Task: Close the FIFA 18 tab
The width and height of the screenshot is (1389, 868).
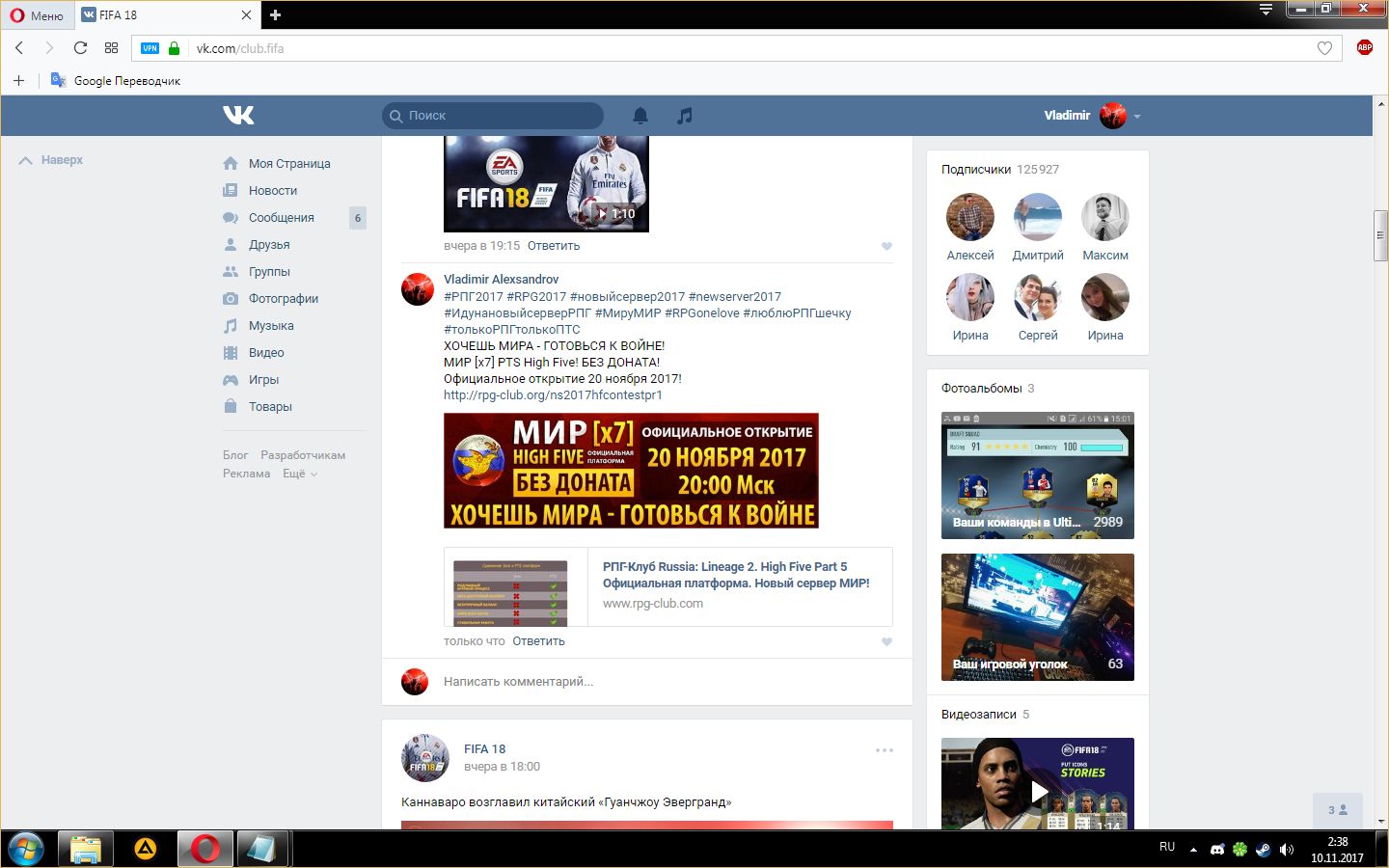Action: (246, 14)
